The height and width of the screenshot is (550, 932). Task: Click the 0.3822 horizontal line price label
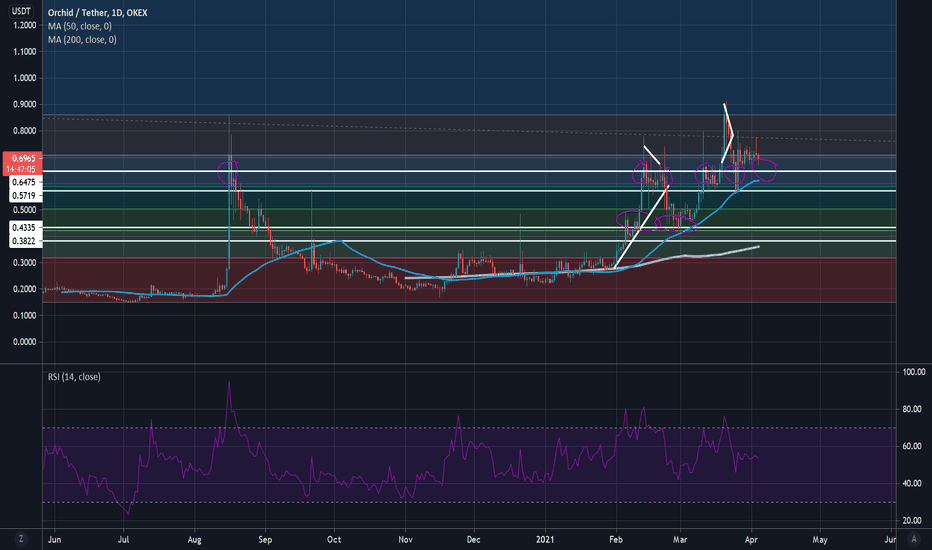click(26, 241)
